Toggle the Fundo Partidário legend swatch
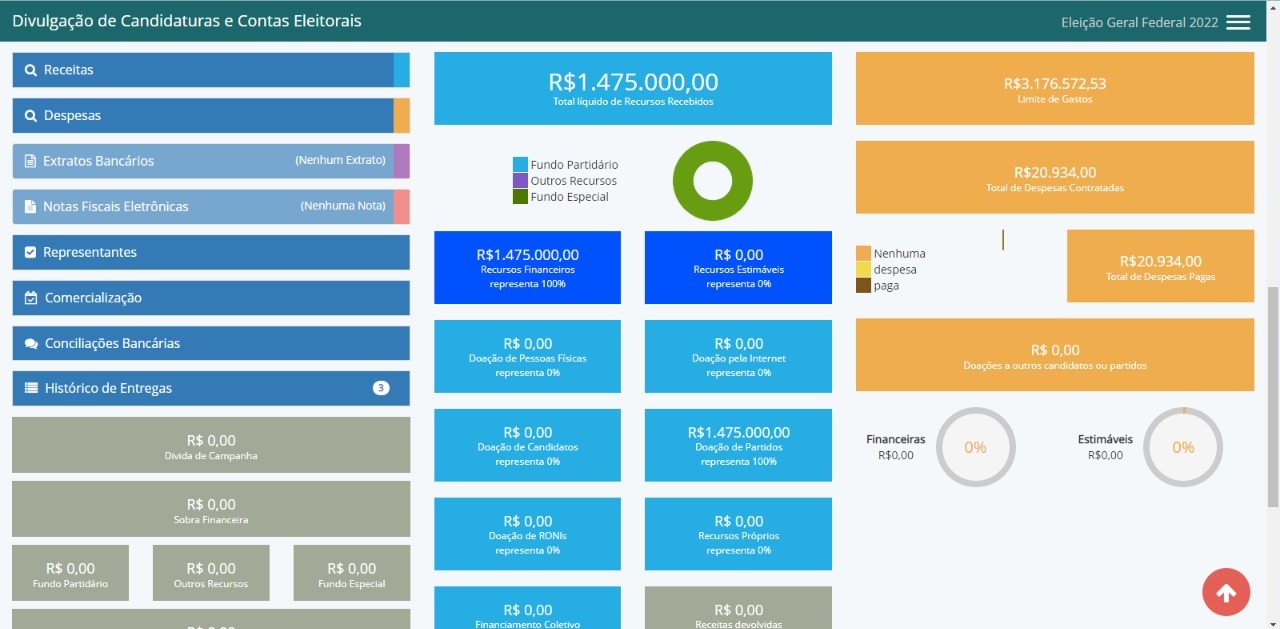This screenshot has width=1280, height=629. pos(520,165)
